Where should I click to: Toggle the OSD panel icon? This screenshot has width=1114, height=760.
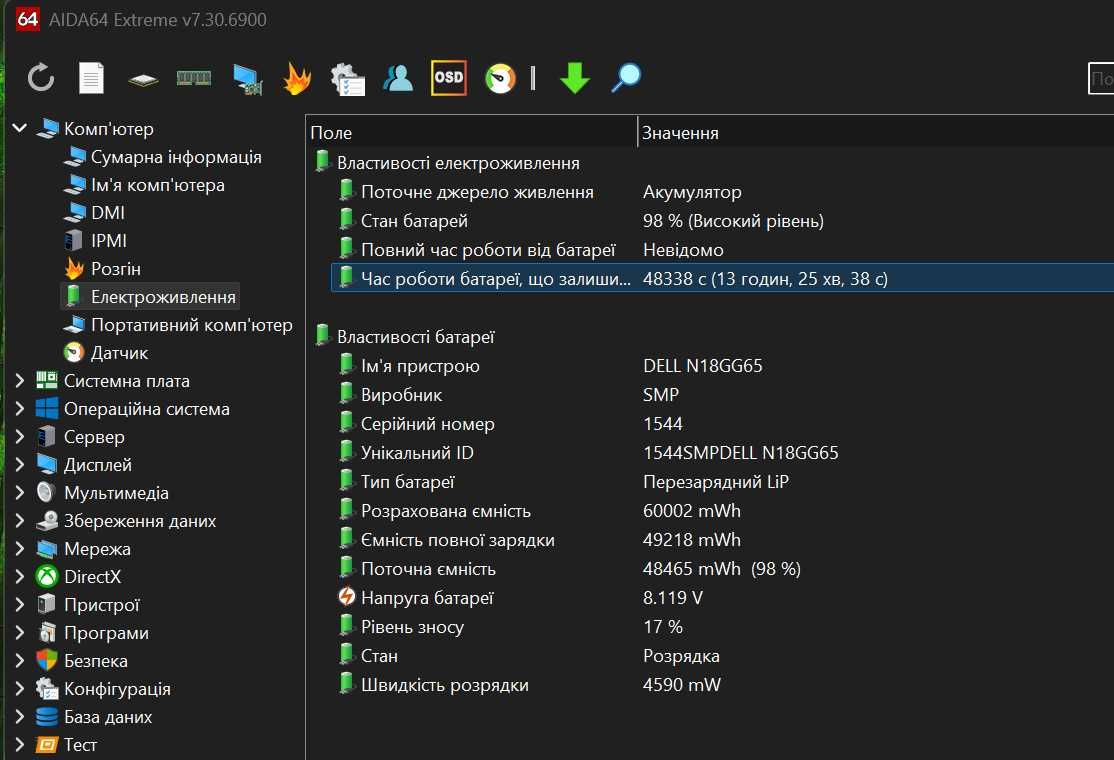449,77
